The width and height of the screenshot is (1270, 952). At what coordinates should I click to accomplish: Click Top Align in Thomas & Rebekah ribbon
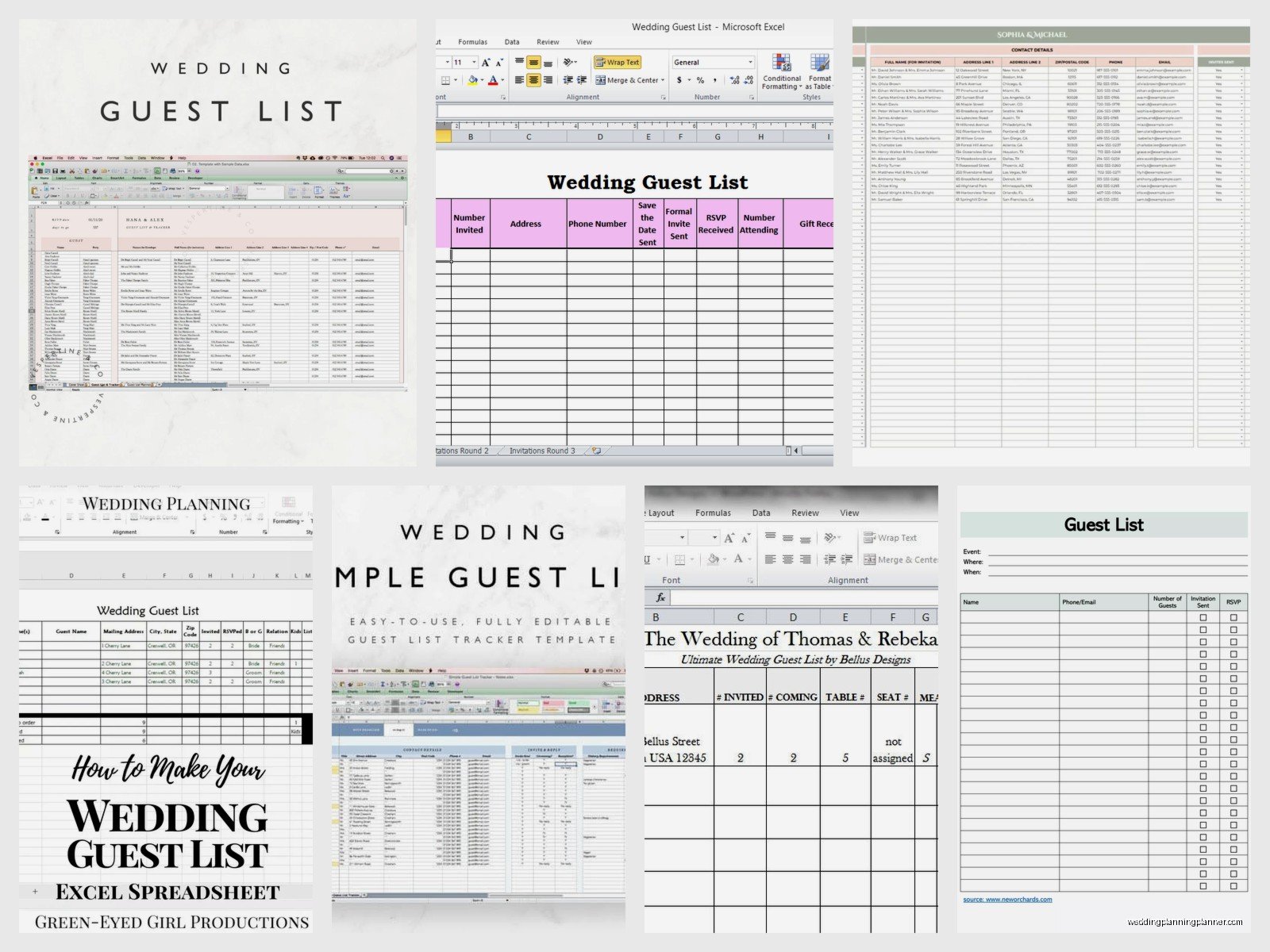click(x=770, y=535)
